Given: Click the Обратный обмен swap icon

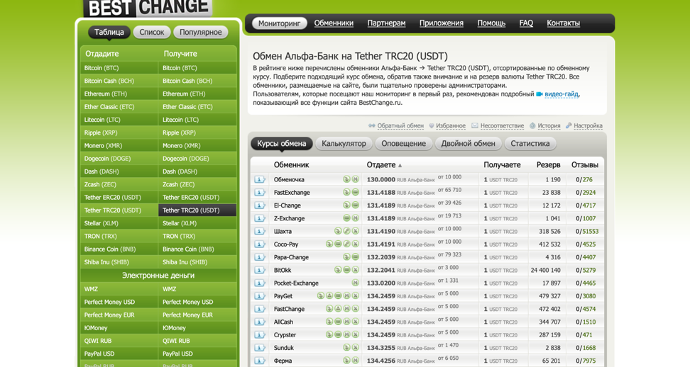Looking at the screenshot, I should pyautogui.click(x=372, y=126).
